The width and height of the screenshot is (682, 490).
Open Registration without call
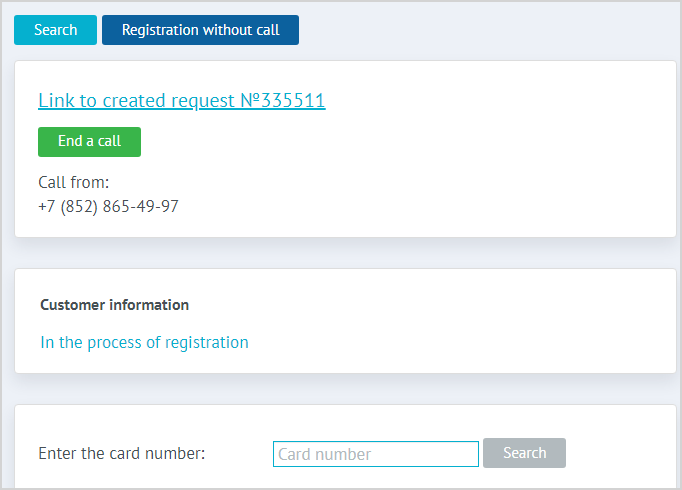point(200,30)
